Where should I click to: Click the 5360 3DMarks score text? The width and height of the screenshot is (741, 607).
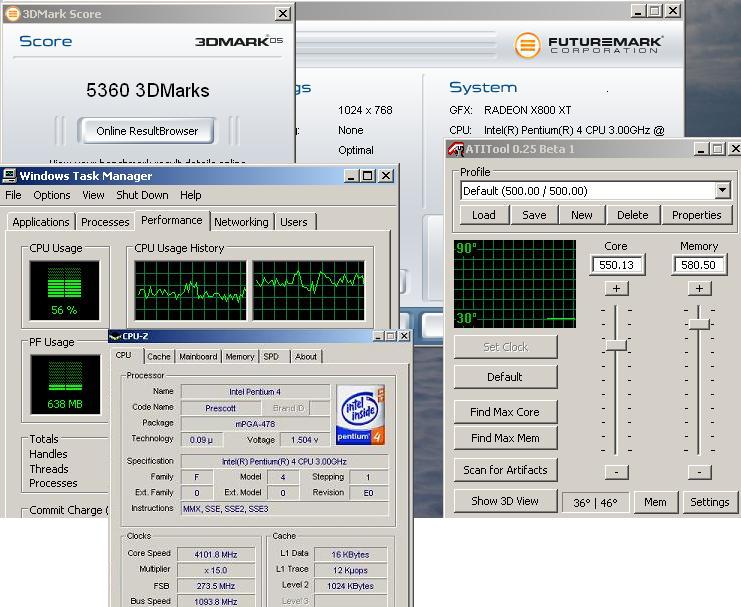[147, 90]
